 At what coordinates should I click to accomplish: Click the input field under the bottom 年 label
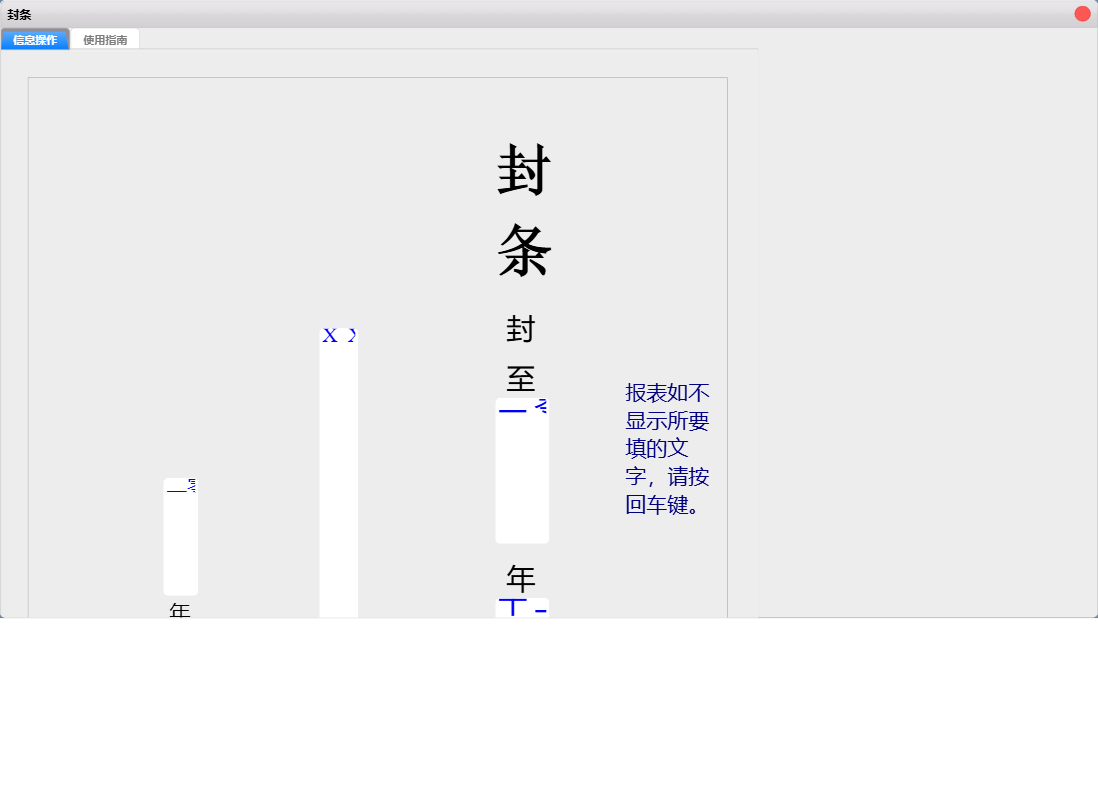click(521, 607)
